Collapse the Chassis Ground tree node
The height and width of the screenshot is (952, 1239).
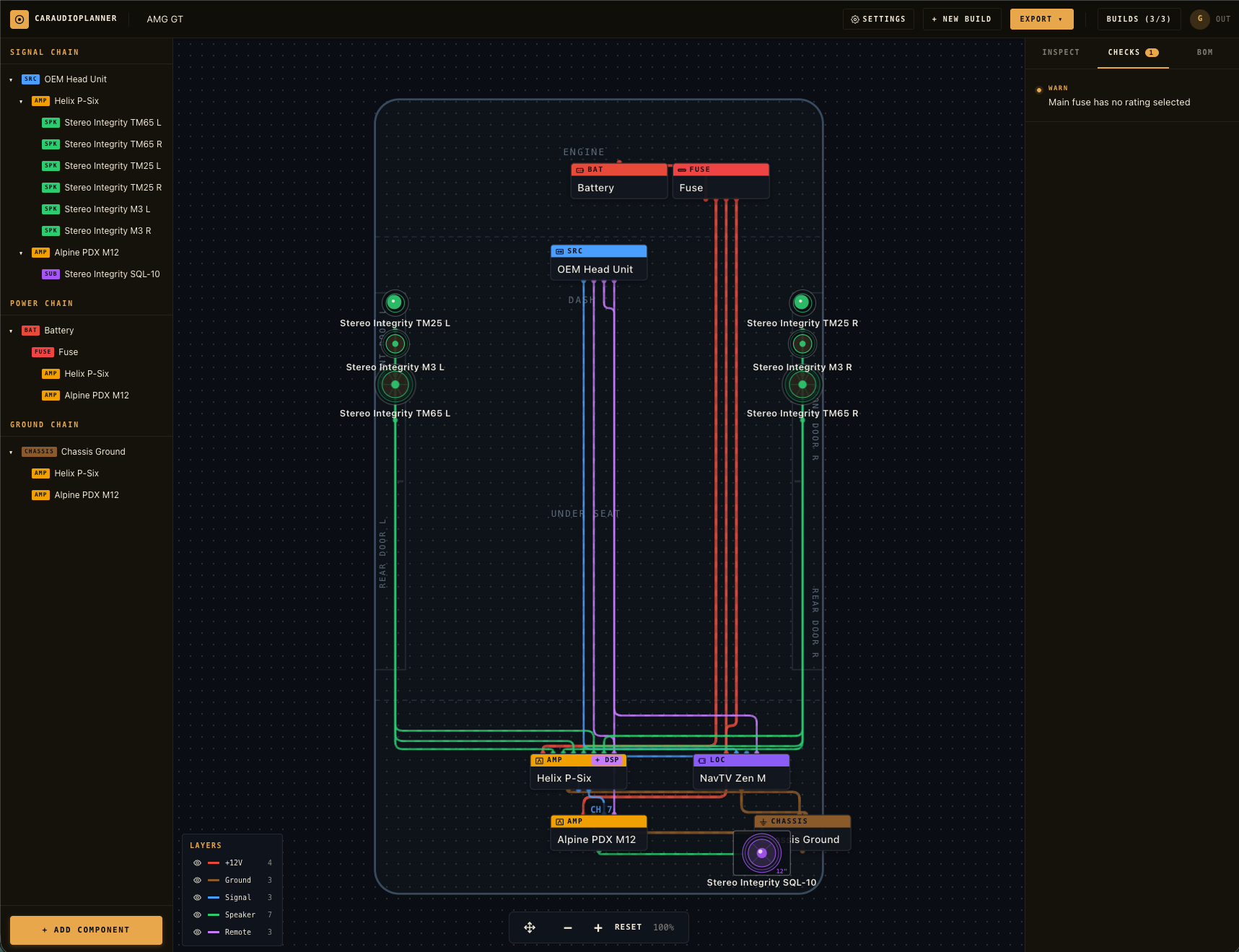point(11,453)
